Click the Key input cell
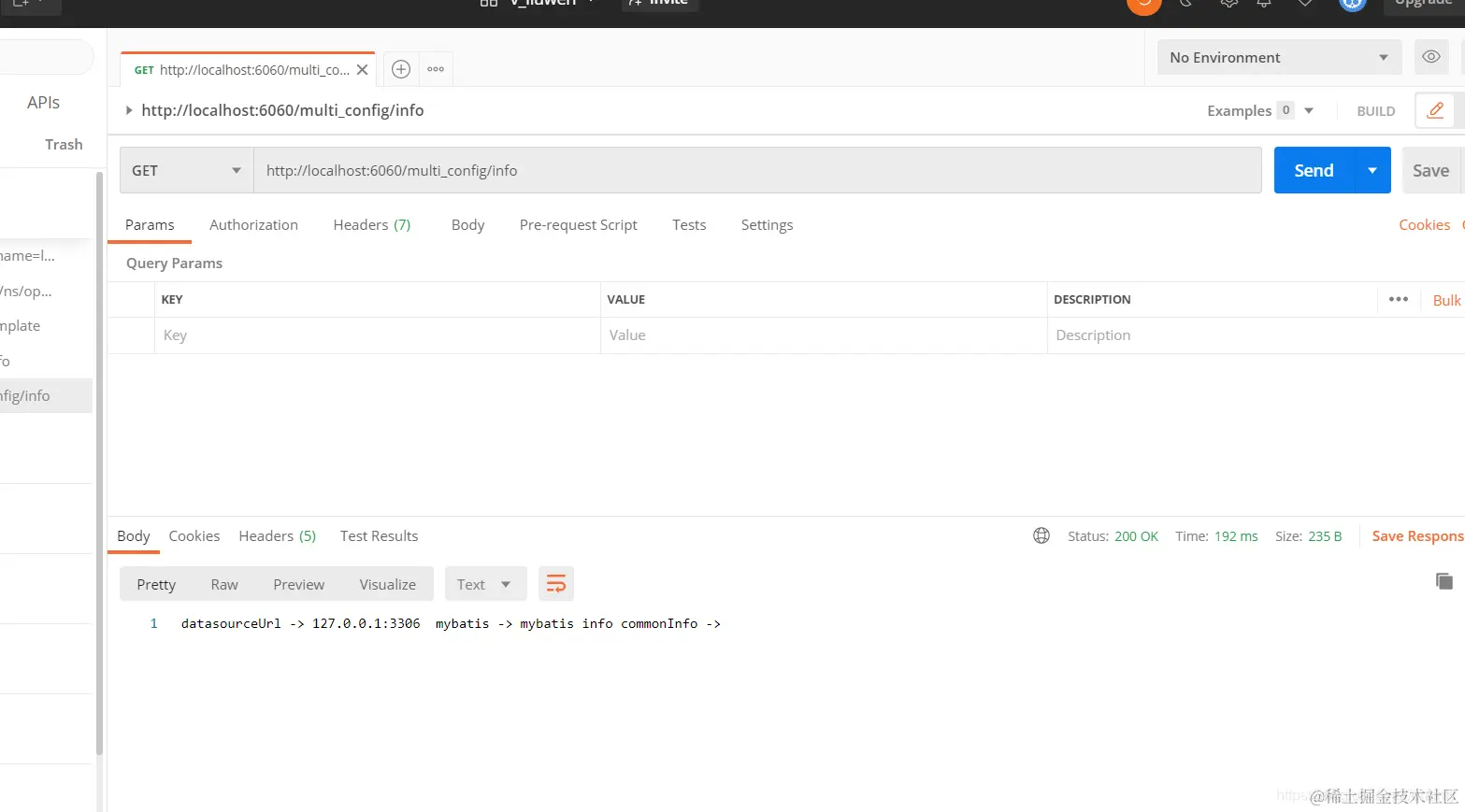The image size is (1465, 812). 377,335
